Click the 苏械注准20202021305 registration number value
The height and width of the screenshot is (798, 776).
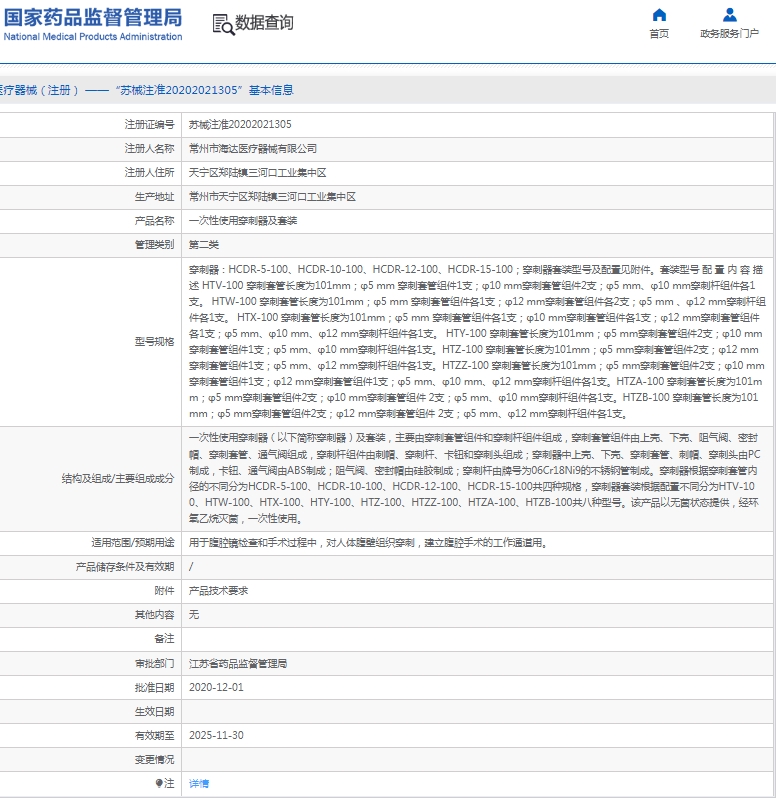point(240,124)
